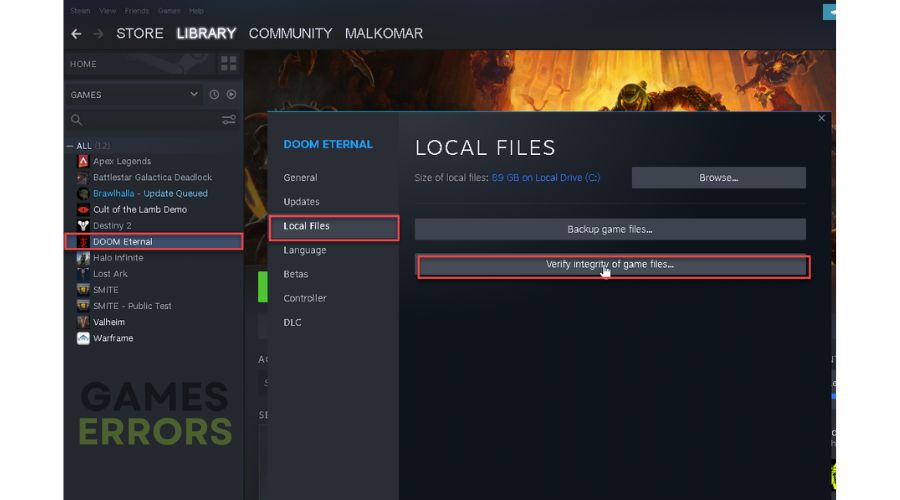Viewport: 900px width, 500px height.
Task: Toggle the ready-to-play filter icon
Action: pos(231,94)
